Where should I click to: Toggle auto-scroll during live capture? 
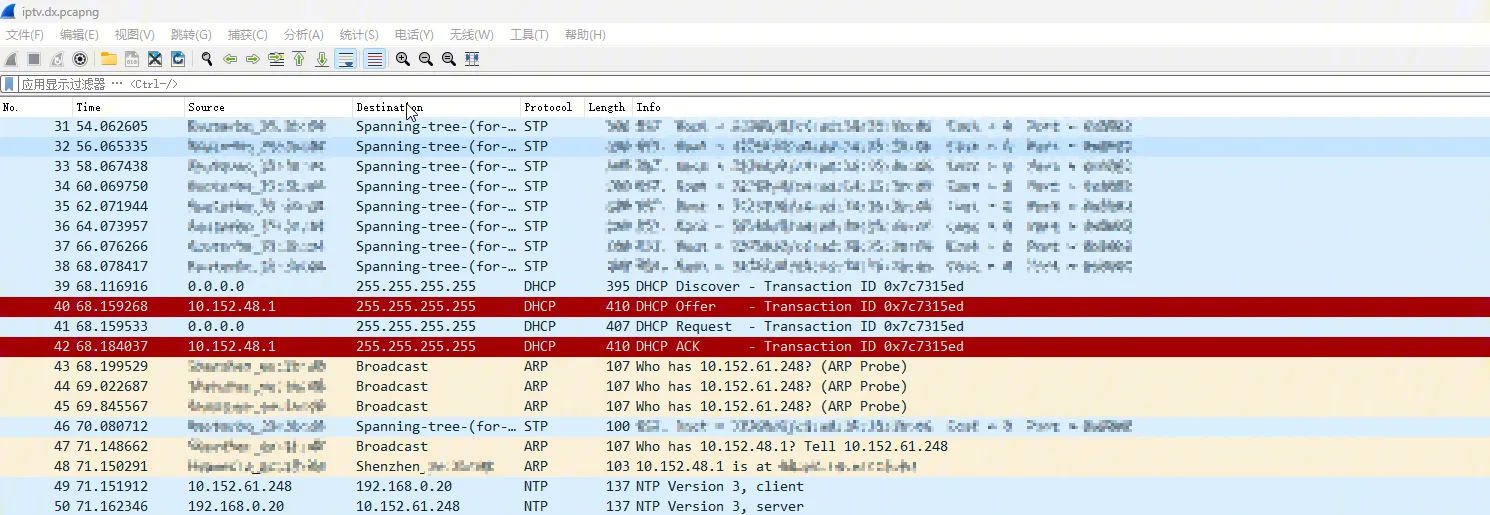point(345,59)
